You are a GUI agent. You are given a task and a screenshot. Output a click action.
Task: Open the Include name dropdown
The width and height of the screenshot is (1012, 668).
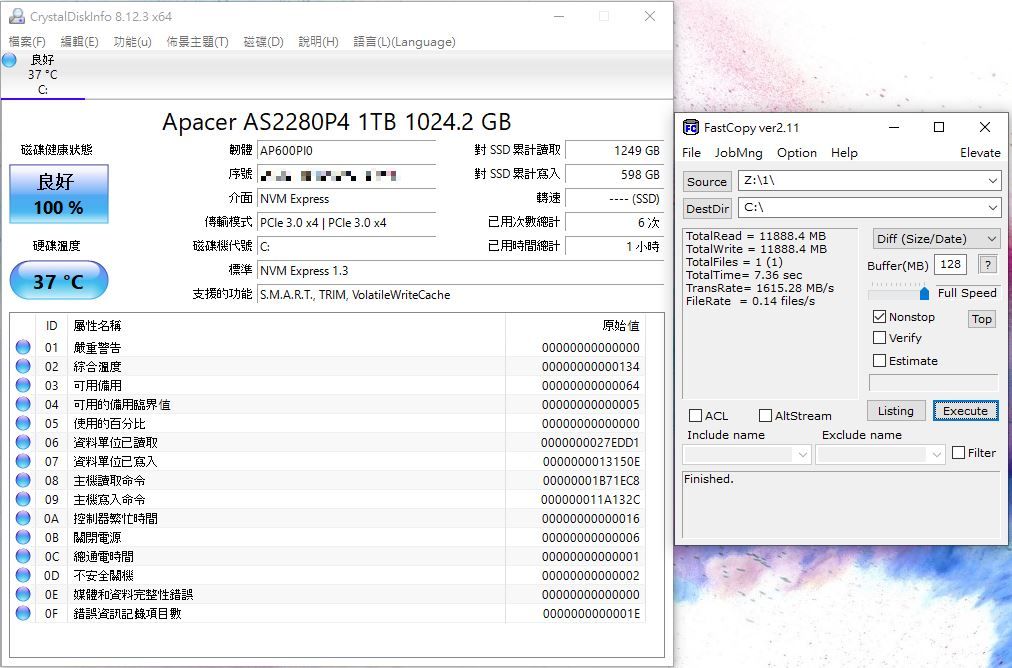point(802,454)
